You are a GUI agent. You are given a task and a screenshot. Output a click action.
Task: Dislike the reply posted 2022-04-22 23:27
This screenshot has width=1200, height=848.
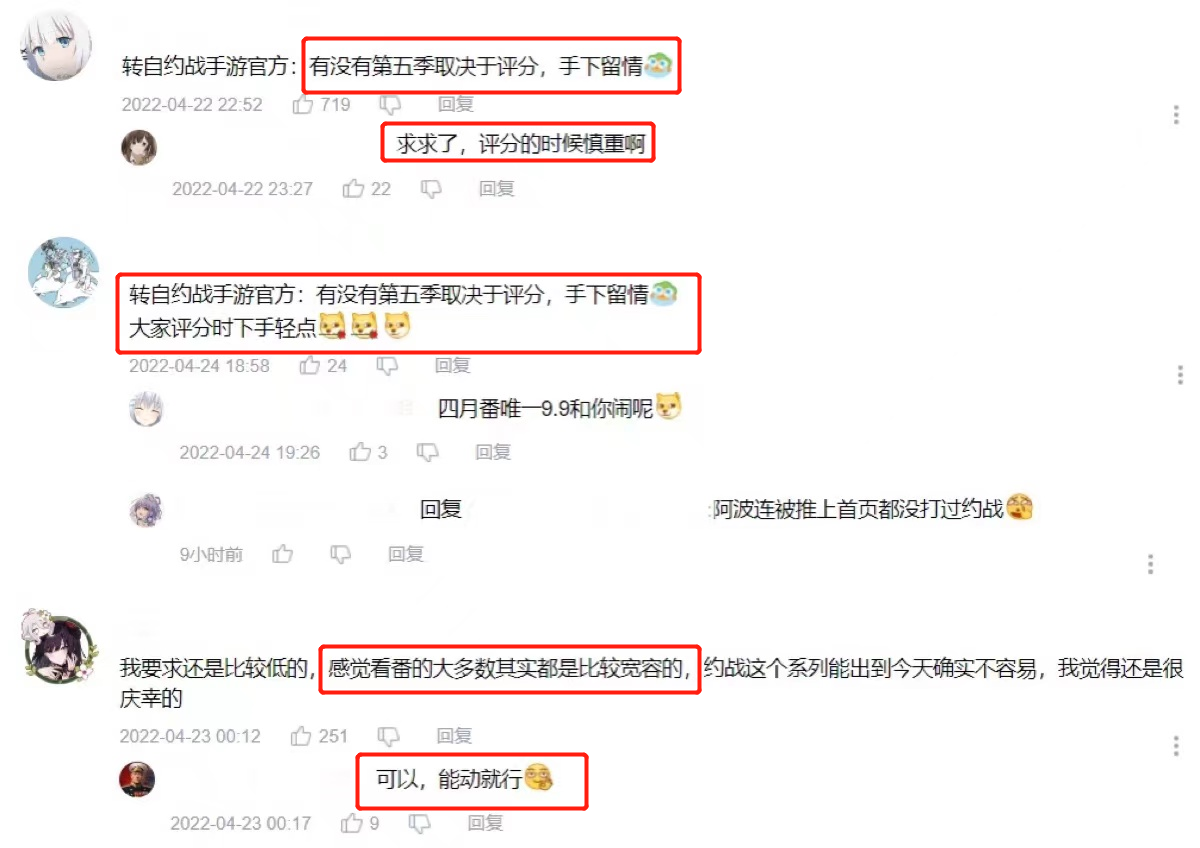pos(432,188)
